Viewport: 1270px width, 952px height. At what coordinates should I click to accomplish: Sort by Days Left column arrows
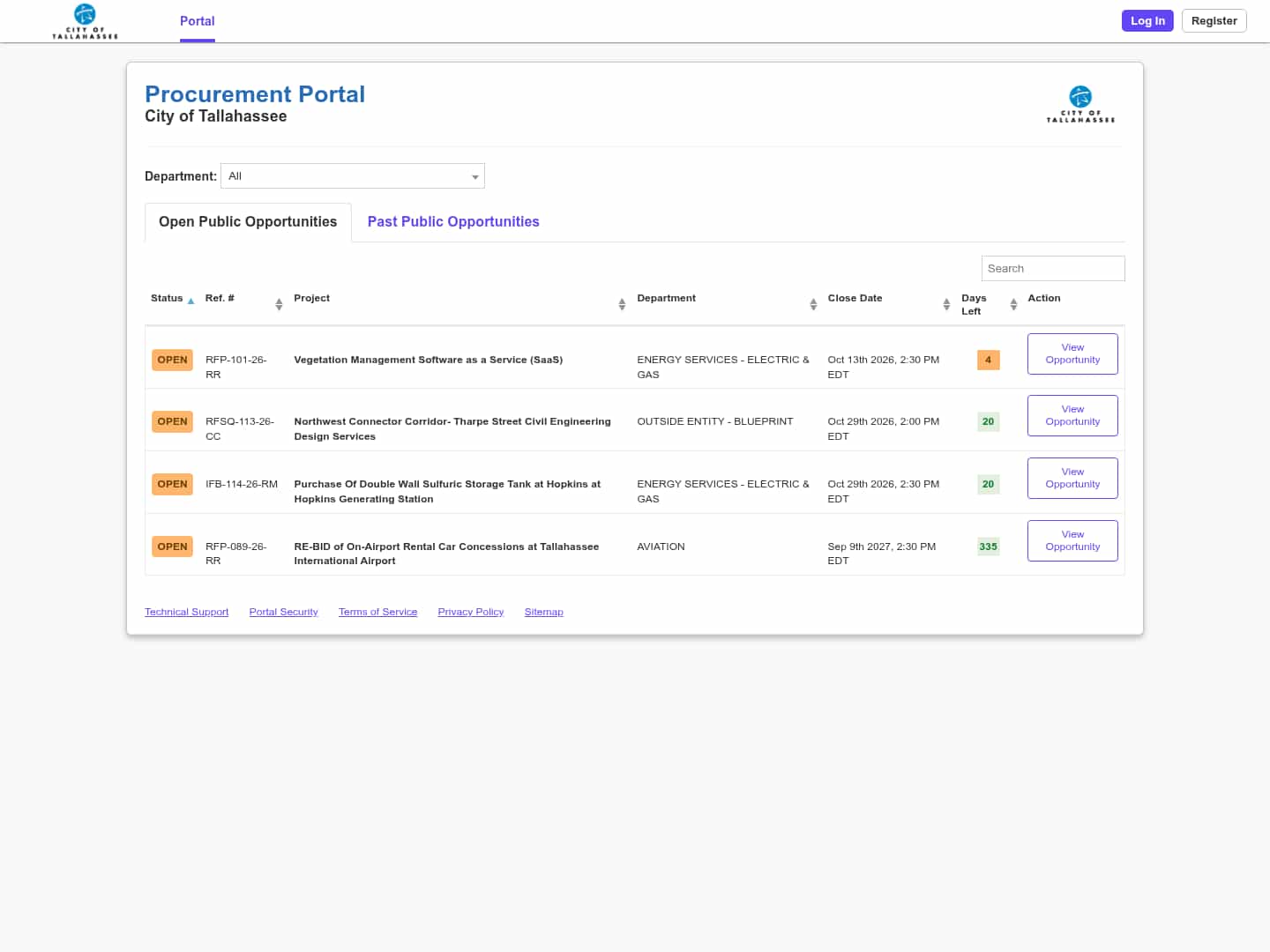coord(1013,304)
